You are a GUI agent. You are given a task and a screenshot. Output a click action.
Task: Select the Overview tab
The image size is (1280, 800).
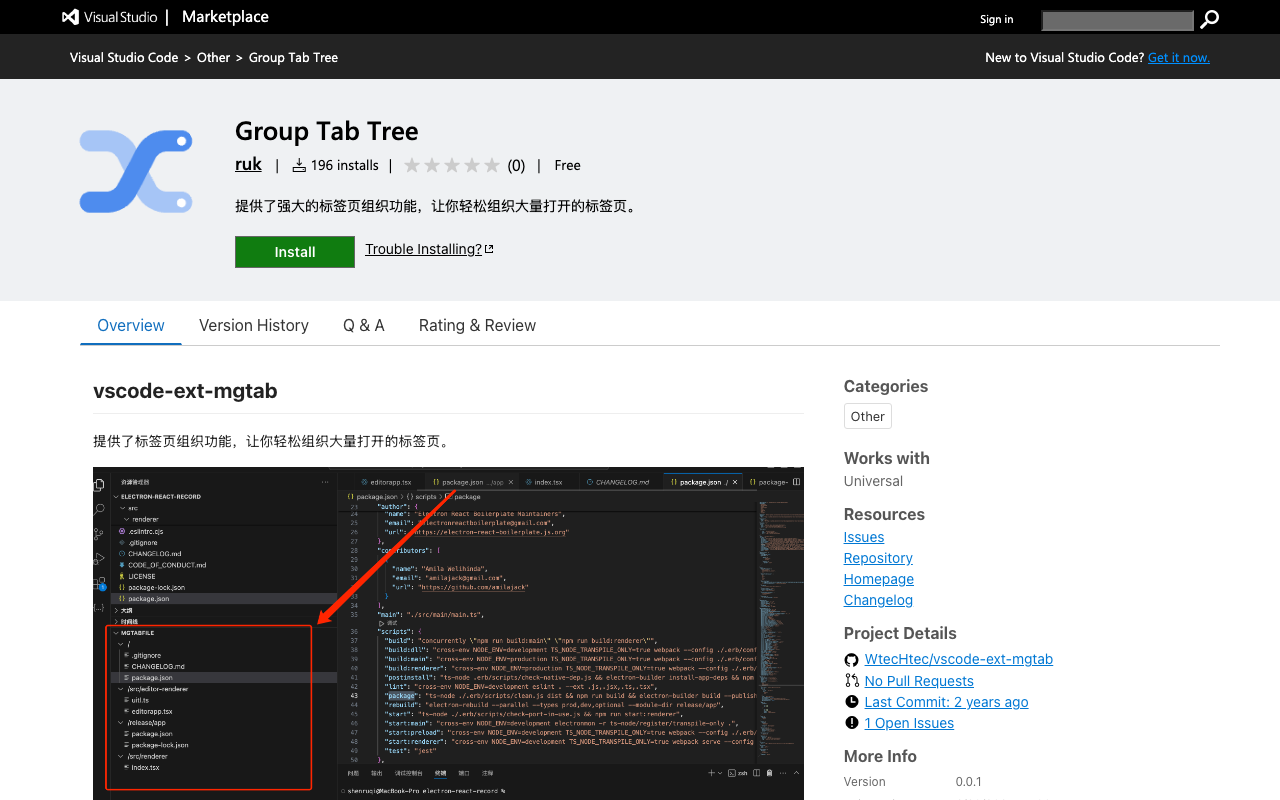131,325
